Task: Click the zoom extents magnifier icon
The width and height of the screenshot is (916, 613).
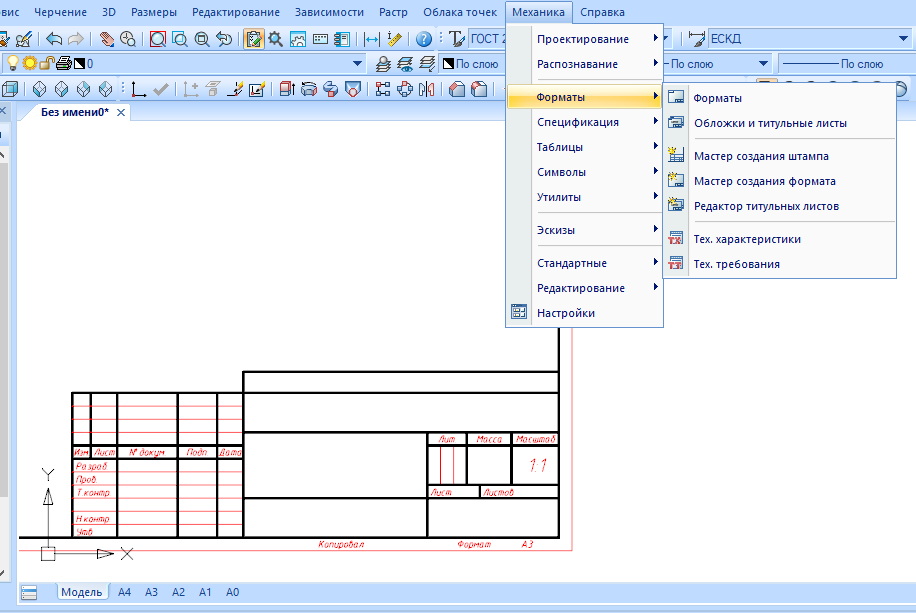Action: [202, 39]
